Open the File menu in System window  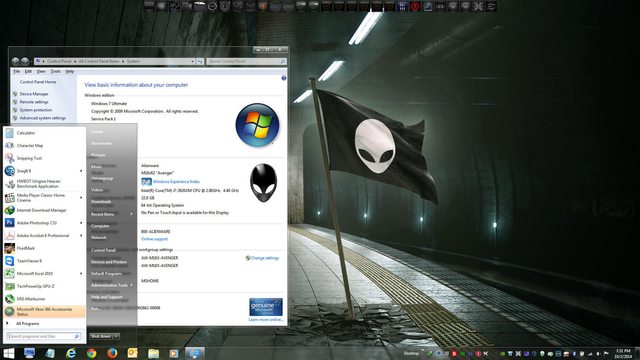pyautogui.click(x=16, y=71)
